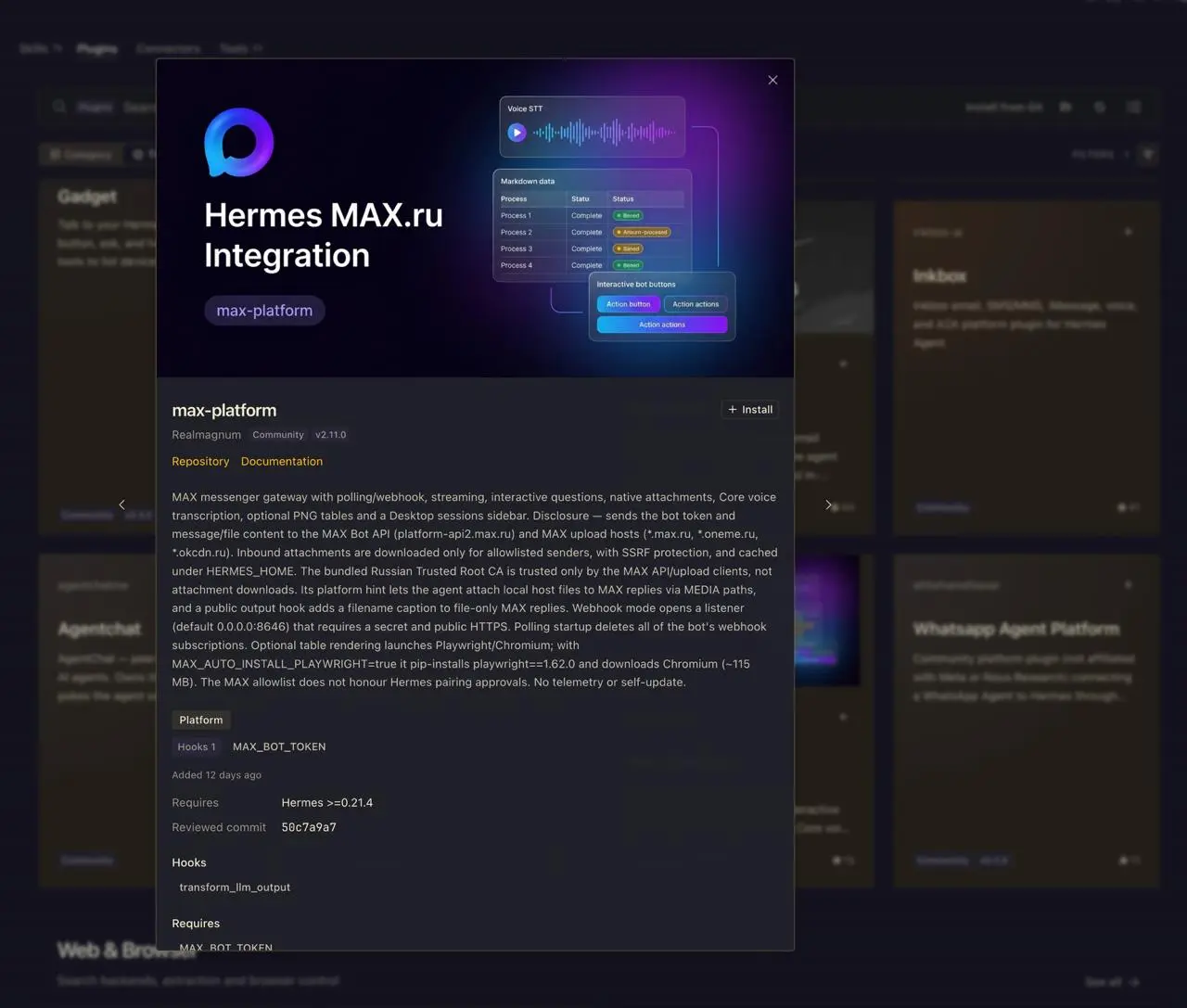Click the Voice STT play icon in banner
Screen dimensions: 1187x1008
point(517,133)
